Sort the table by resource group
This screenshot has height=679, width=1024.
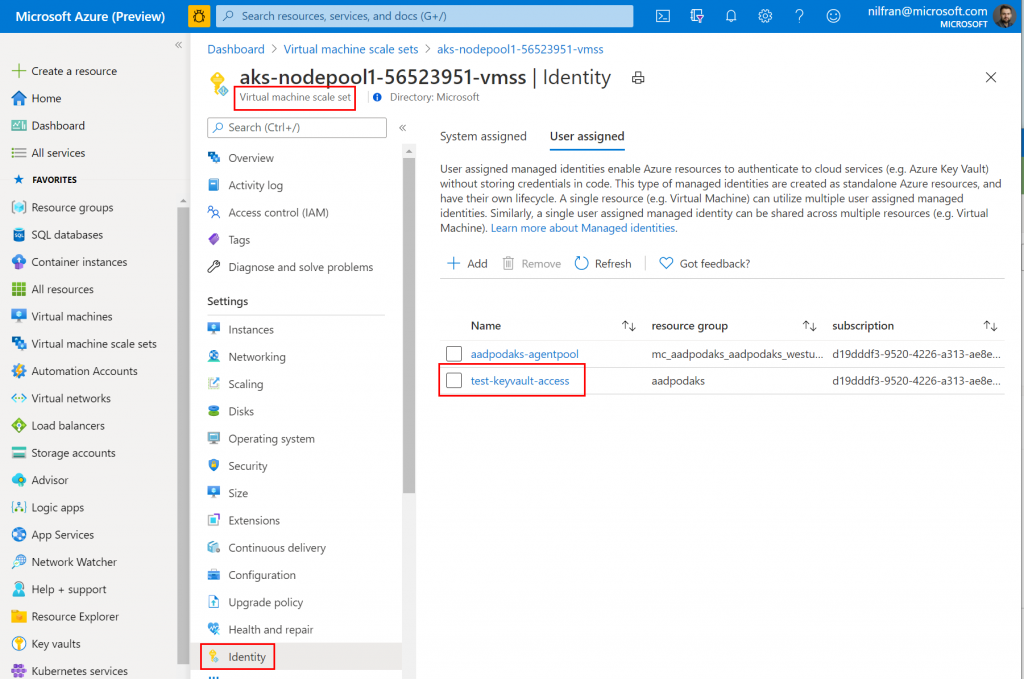[x=810, y=326]
